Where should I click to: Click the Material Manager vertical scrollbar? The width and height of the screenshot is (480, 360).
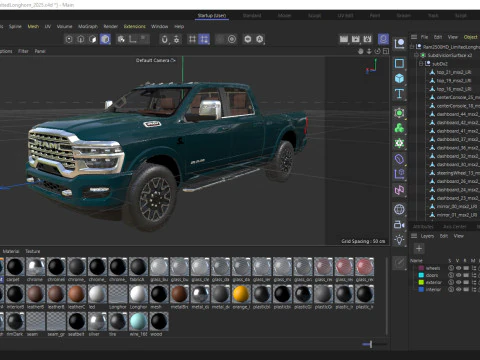pos(387,296)
